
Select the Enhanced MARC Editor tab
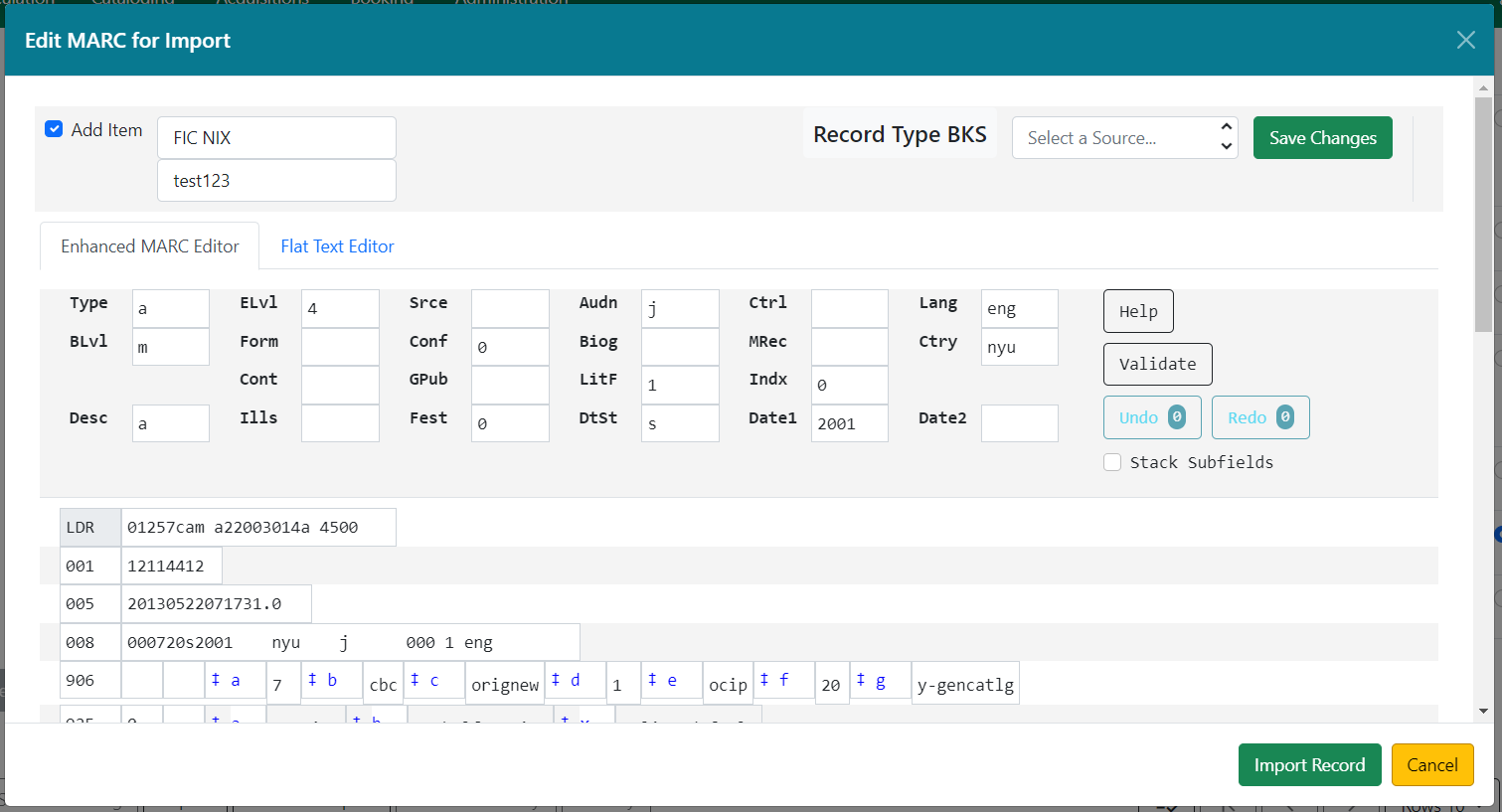click(x=148, y=245)
